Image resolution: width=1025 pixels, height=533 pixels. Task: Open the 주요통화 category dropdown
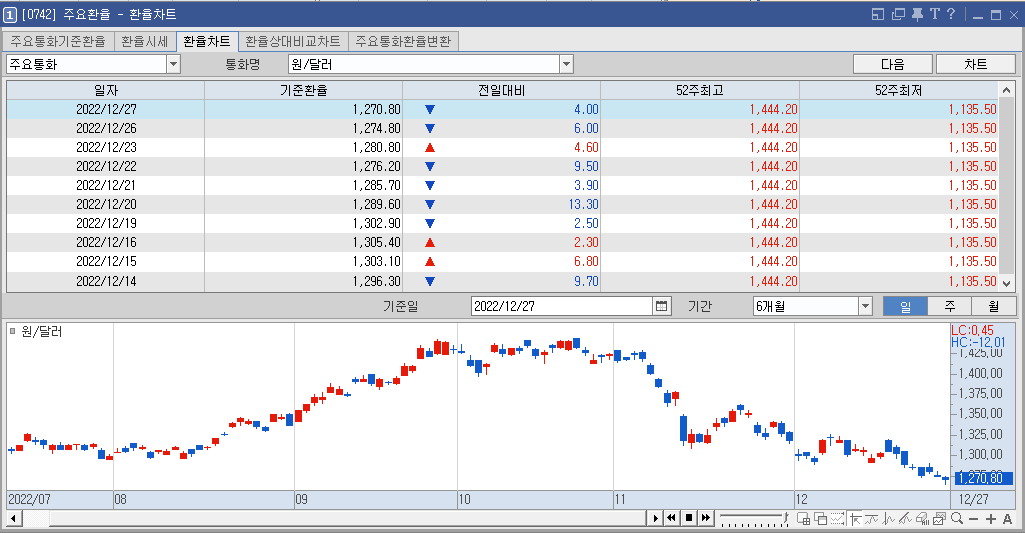[173, 64]
